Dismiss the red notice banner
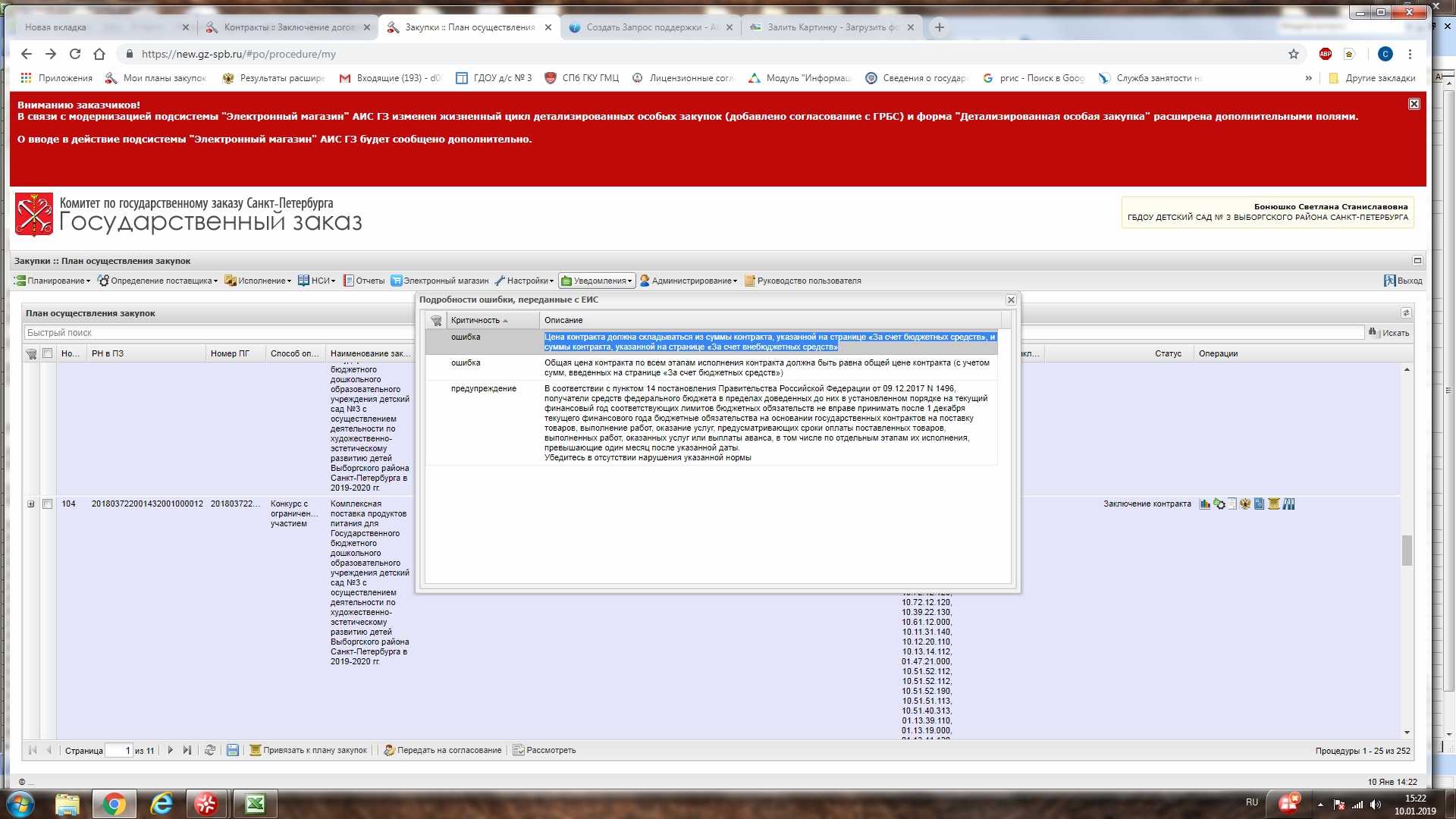This screenshot has height=819, width=1456. pos(1414,104)
